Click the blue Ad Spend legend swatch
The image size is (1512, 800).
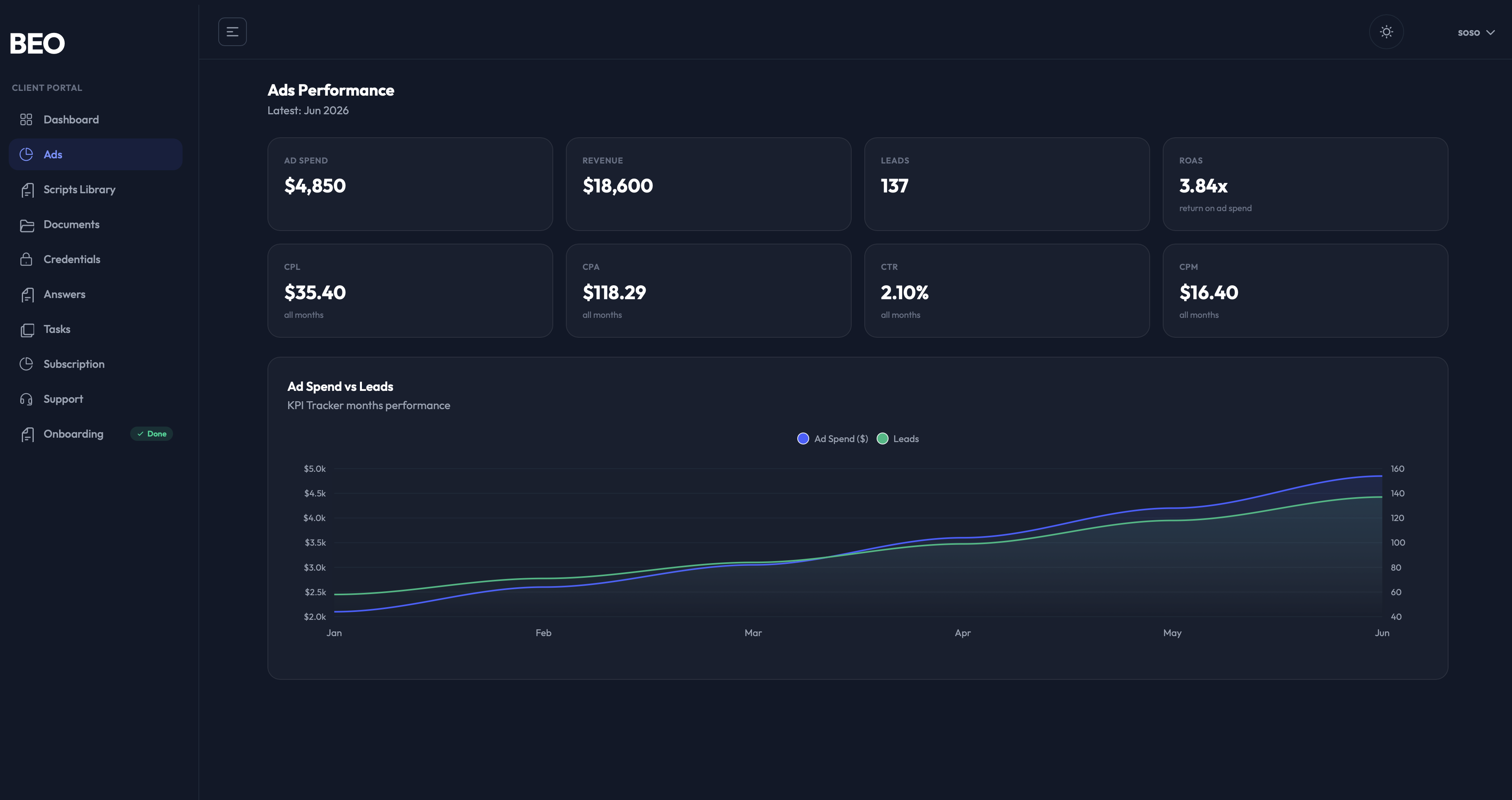pos(803,438)
